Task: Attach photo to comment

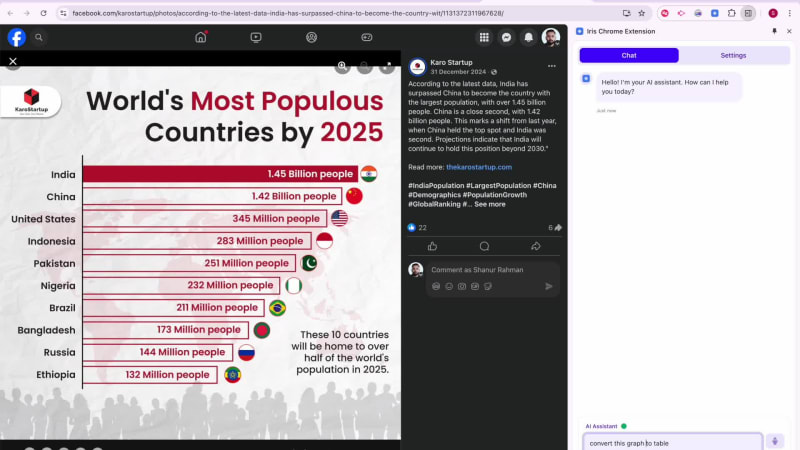Action: tap(462, 287)
